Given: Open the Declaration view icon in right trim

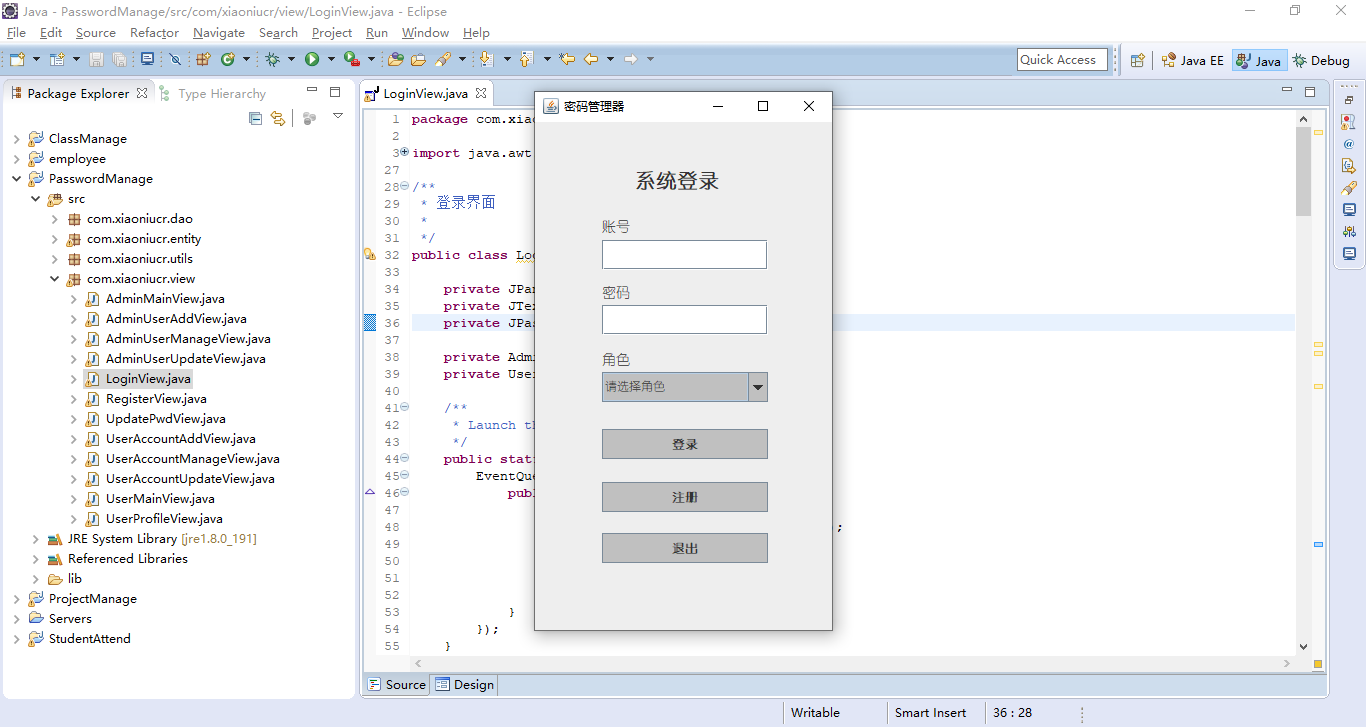Looking at the screenshot, I should [1349, 166].
